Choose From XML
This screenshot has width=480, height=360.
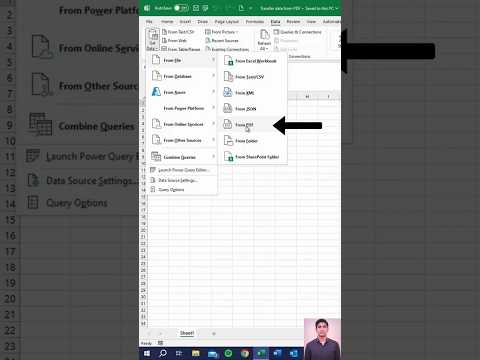[x=252, y=93]
